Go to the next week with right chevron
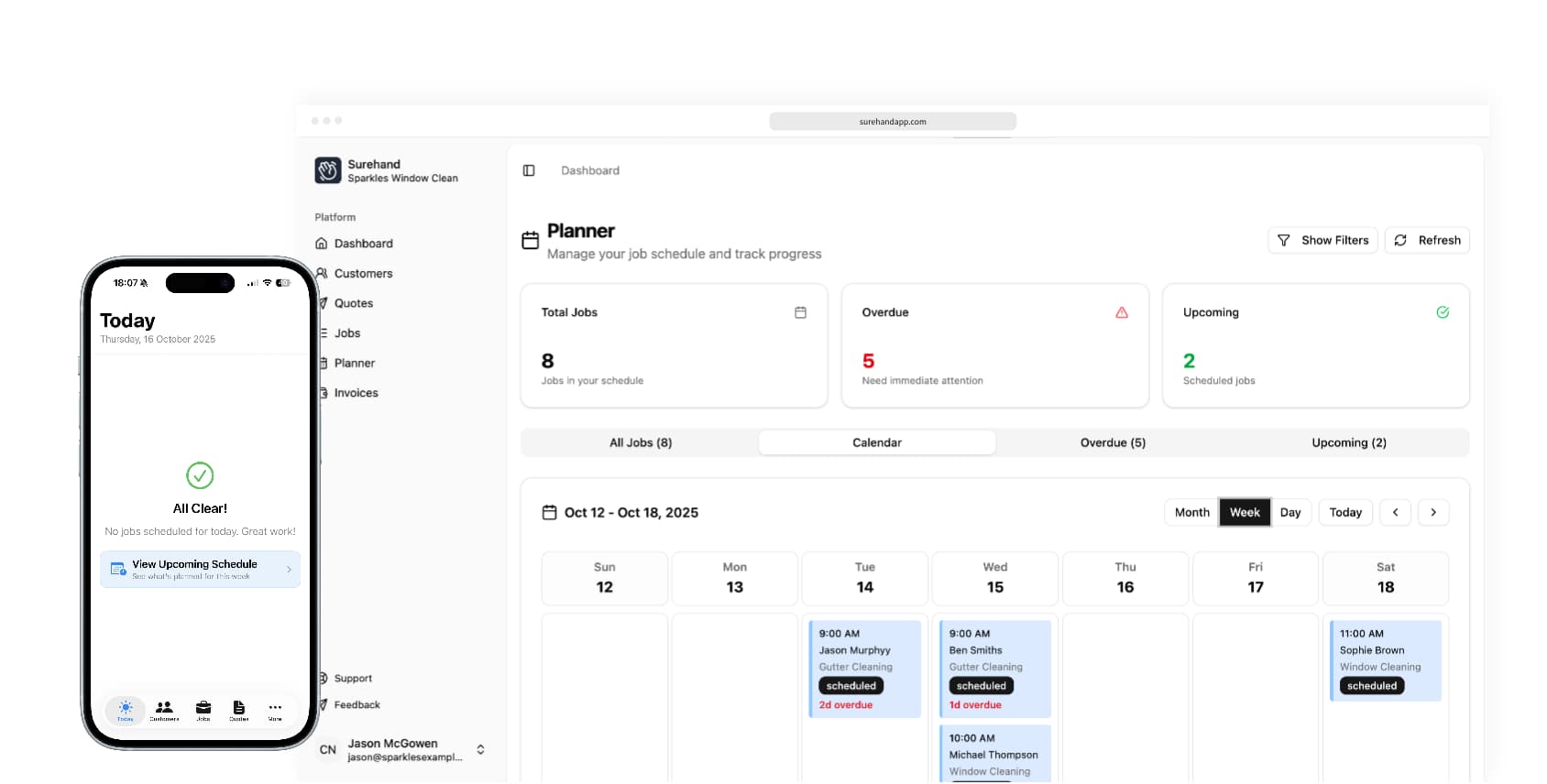The width and height of the screenshot is (1547, 784). [1433, 512]
